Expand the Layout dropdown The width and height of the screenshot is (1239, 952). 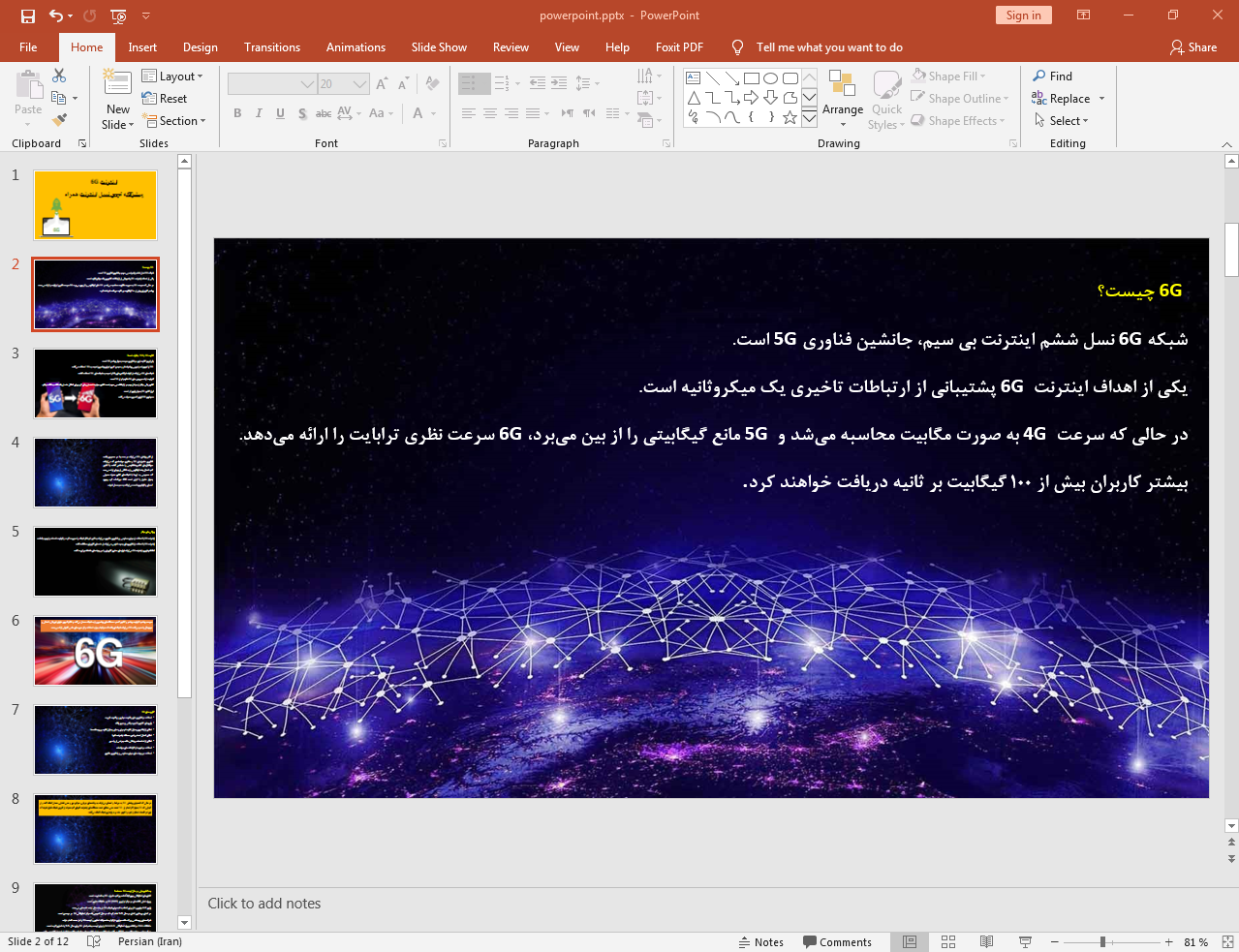pyautogui.click(x=172, y=77)
